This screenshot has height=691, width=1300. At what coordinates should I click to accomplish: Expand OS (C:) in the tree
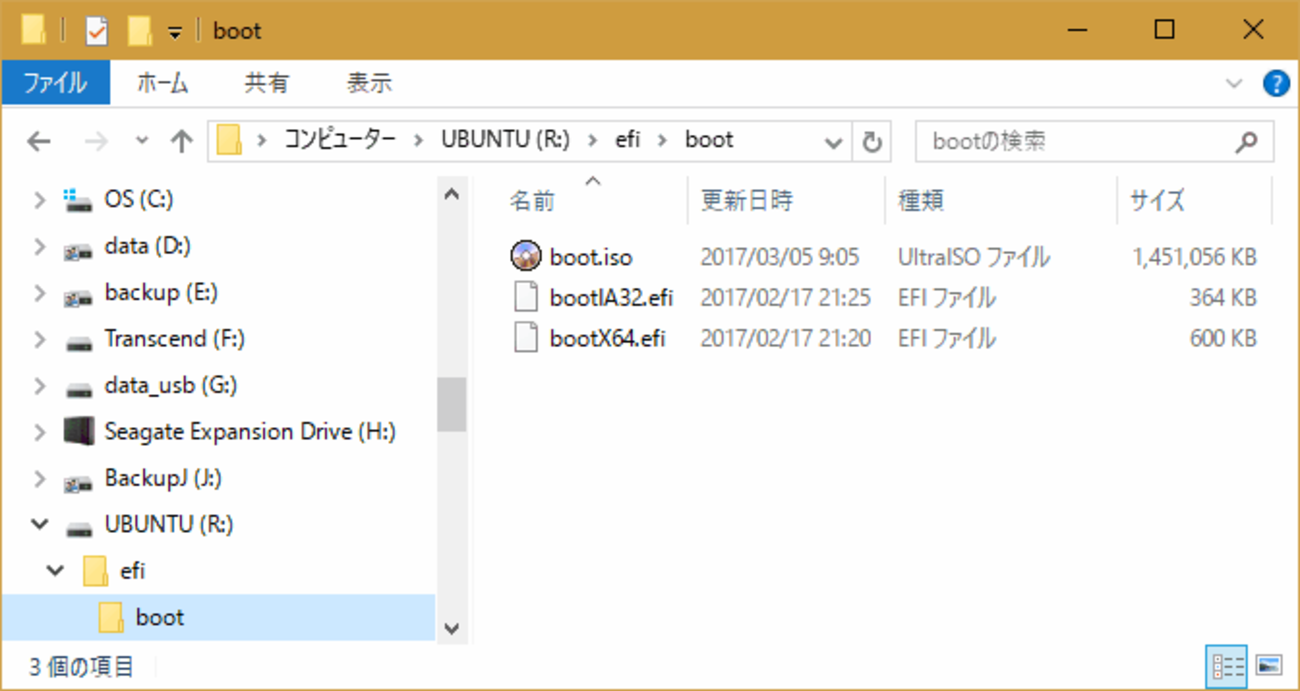pos(40,200)
